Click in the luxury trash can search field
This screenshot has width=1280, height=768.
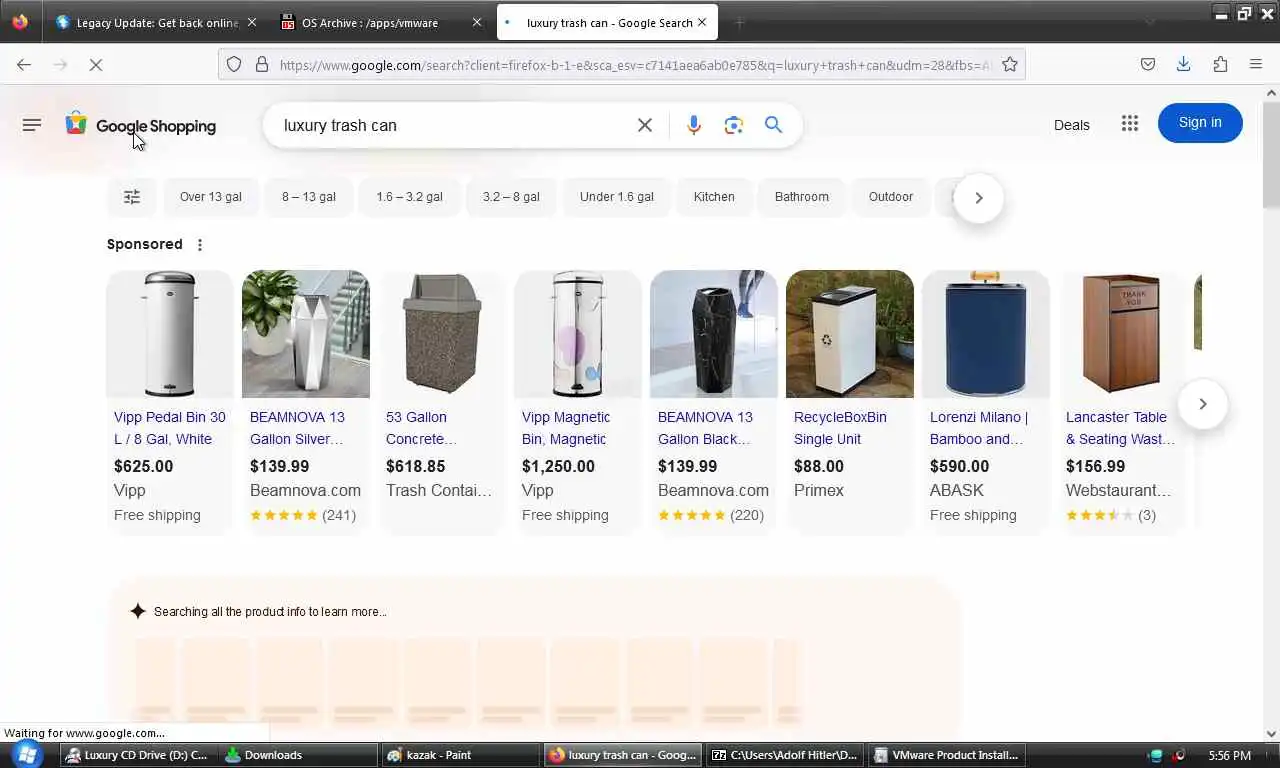[x=450, y=125]
